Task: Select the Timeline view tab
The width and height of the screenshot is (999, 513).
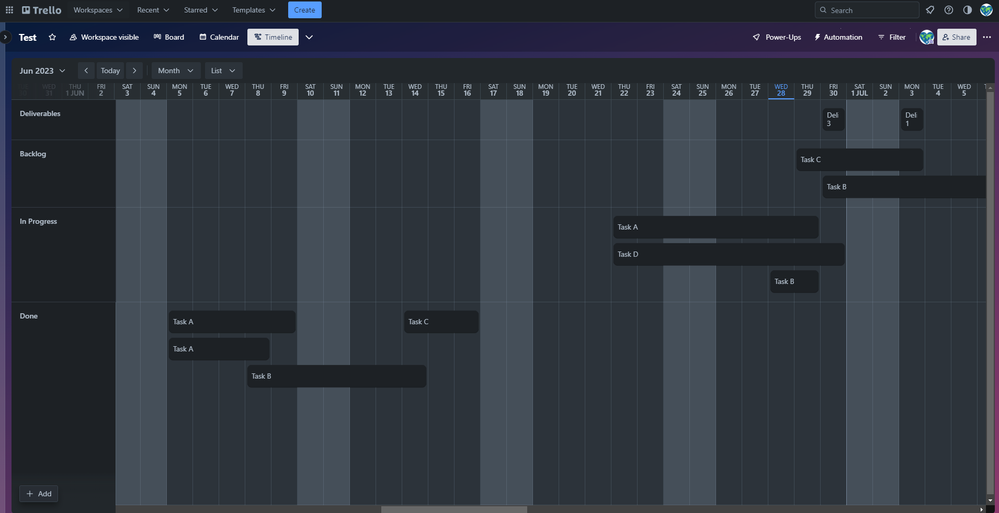Action: point(273,37)
